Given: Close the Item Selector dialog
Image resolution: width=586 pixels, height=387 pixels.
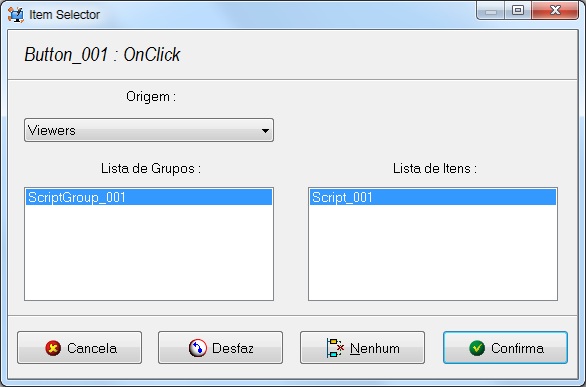Looking at the screenshot, I should pyautogui.click(x=555, y=10).
